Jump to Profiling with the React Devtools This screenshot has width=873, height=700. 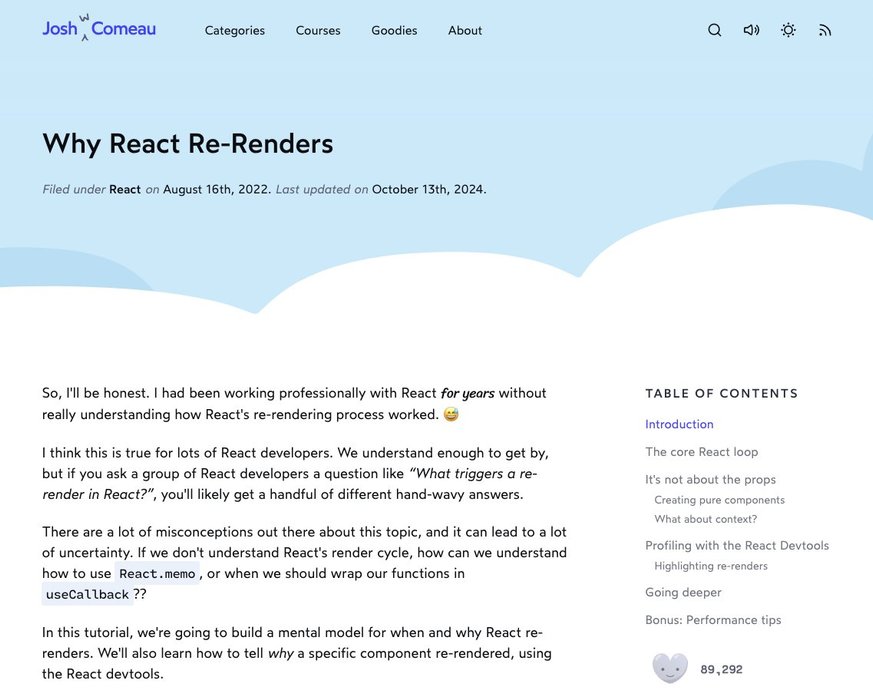pyautogui.click(x=737, y=546)
